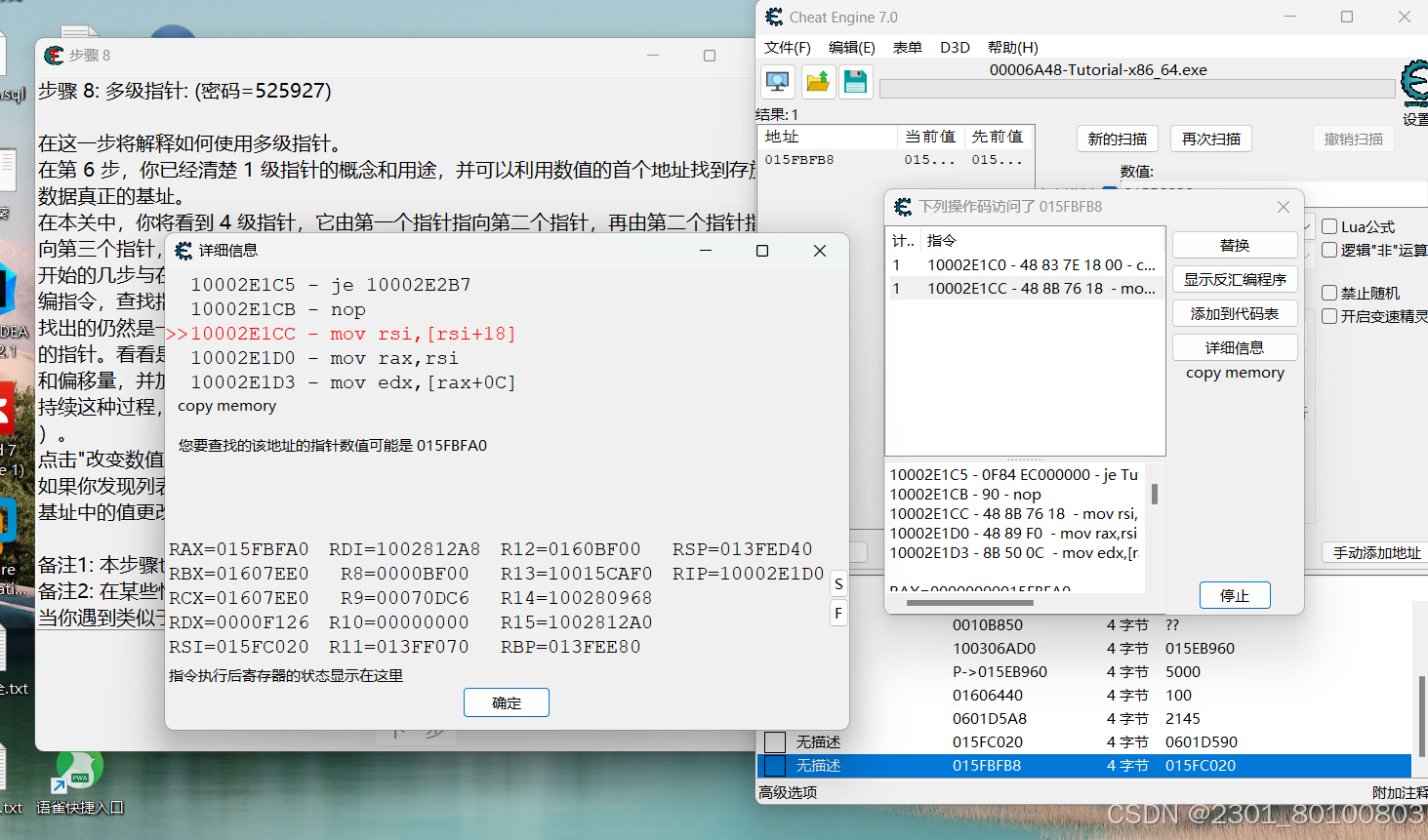
Task: Select instruction 10002E1C0 in opcode list
Action: (1025, 264)
